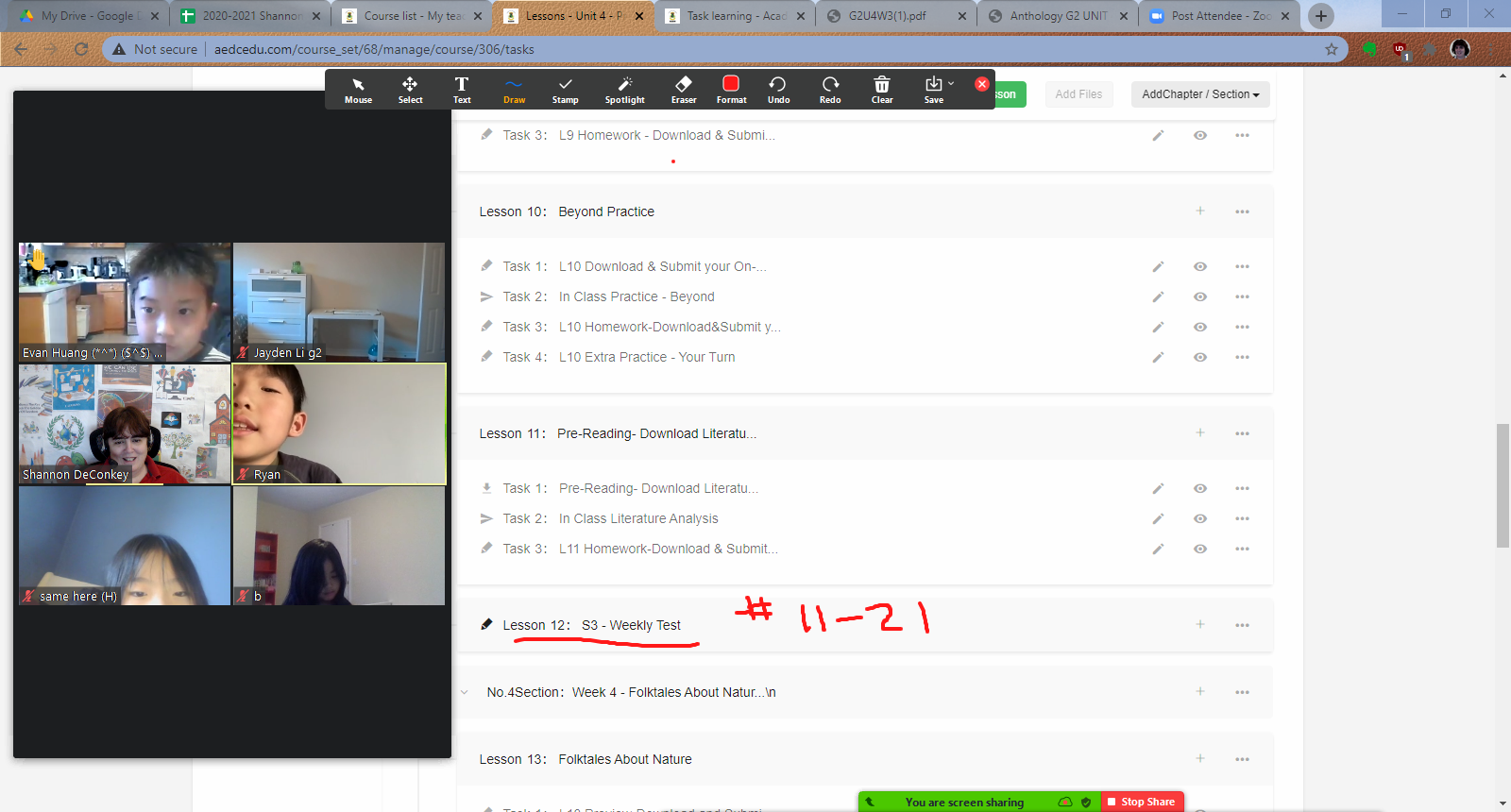1511x812 pixels.
Task: Toggle visibility of L10 Download & Submit task
Action: coord(1200,267)
